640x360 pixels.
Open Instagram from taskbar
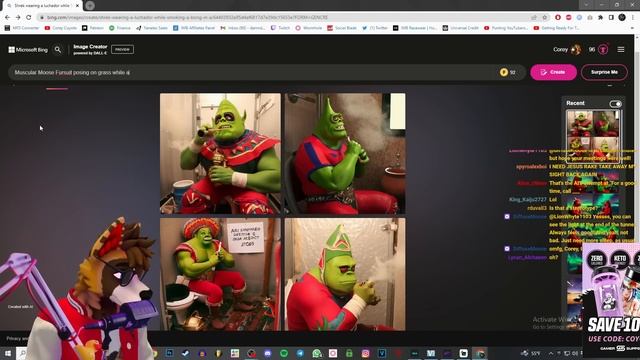[366, 353]
